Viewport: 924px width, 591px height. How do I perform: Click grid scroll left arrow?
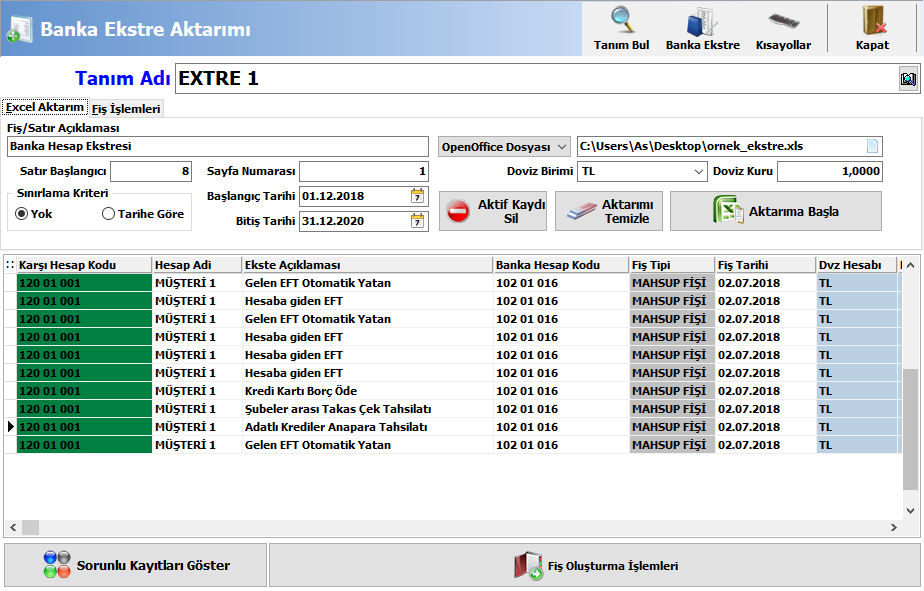(x=13, y=527)
